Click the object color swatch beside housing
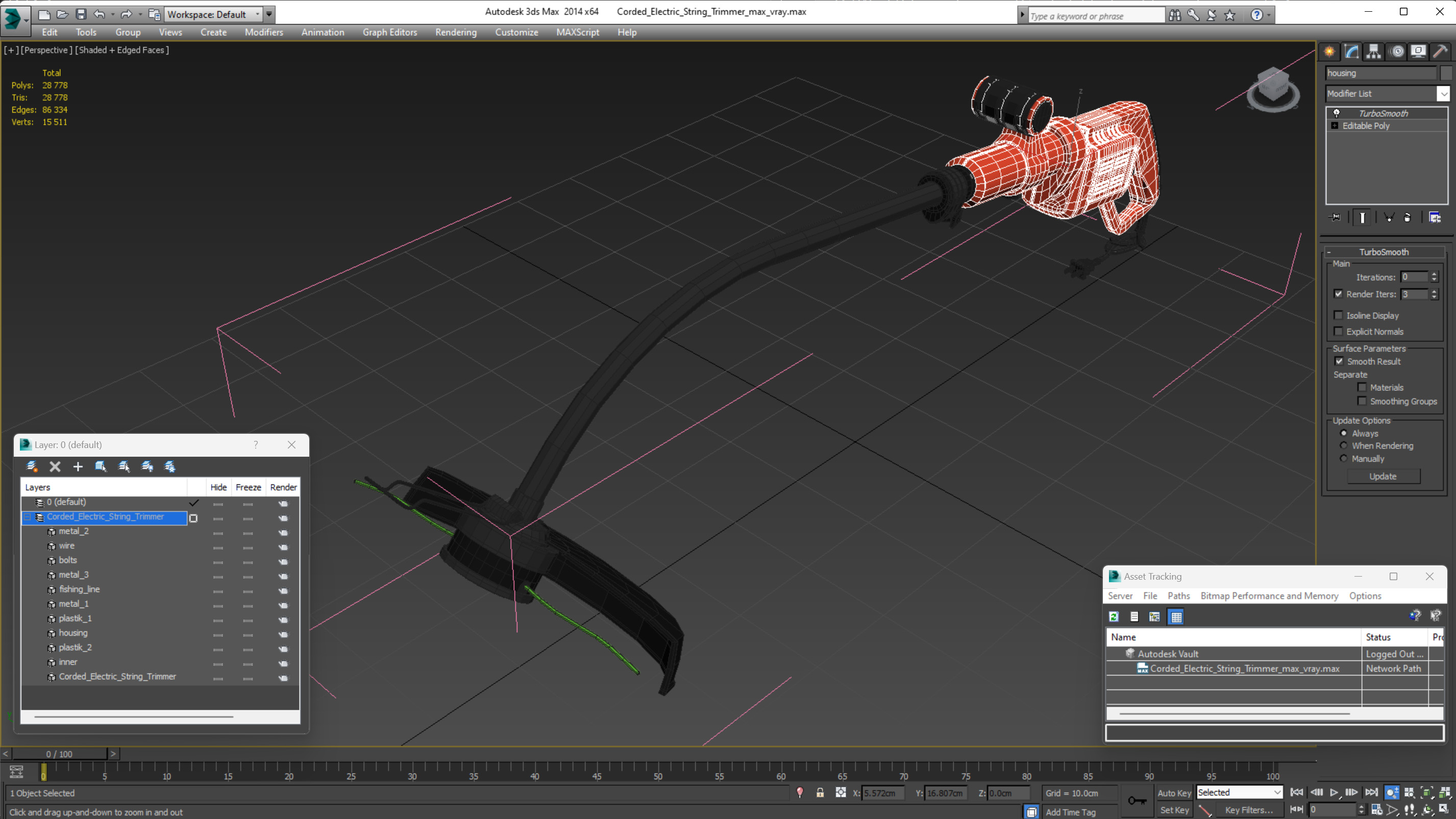Viewport: 1456px width, 819px height. (x=1445, y=73)
